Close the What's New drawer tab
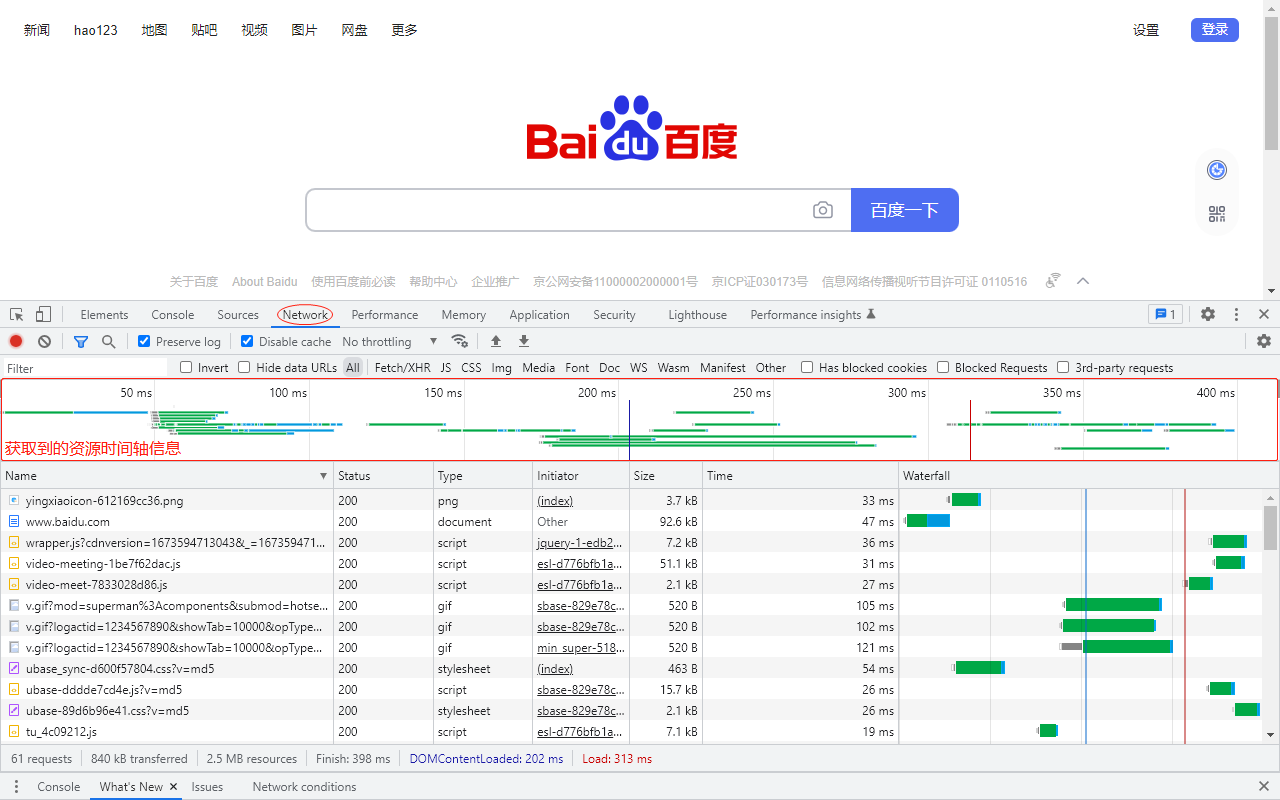1280x800 pixels. click(x=173, y=787)
